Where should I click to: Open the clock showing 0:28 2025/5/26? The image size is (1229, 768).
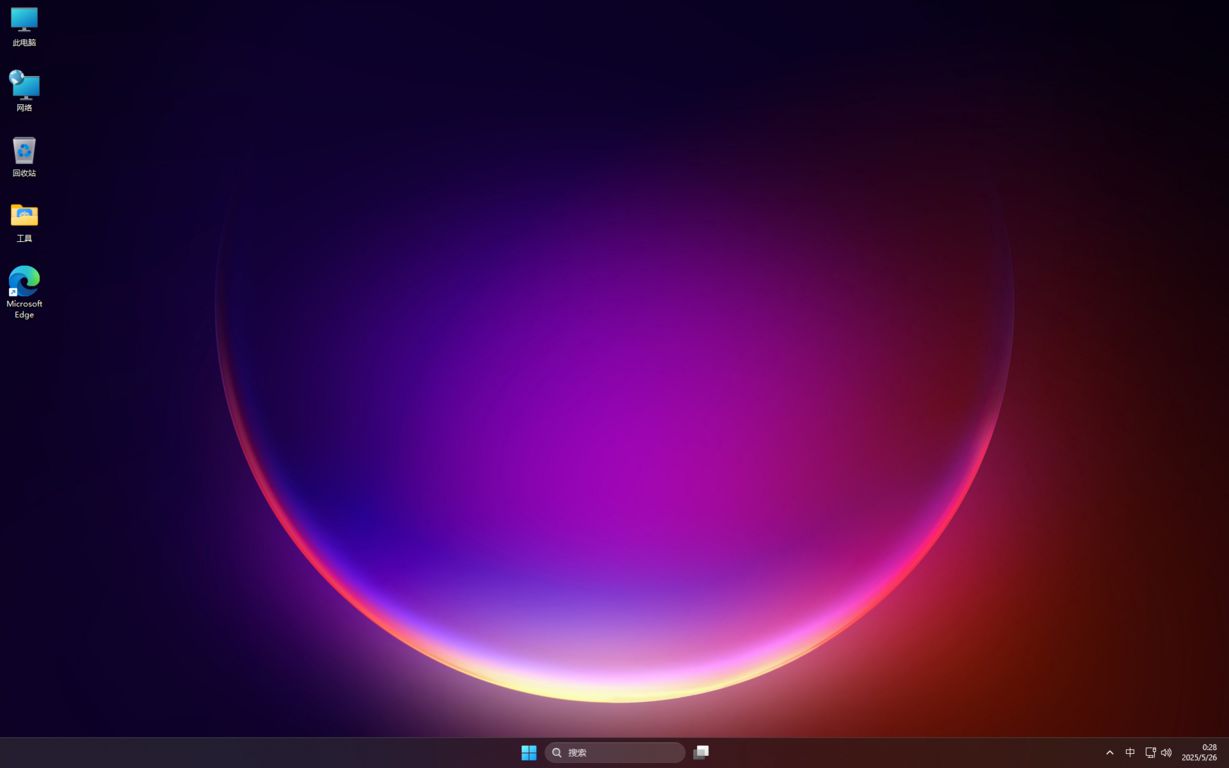pyautogui.click(x=1199, y=753)
